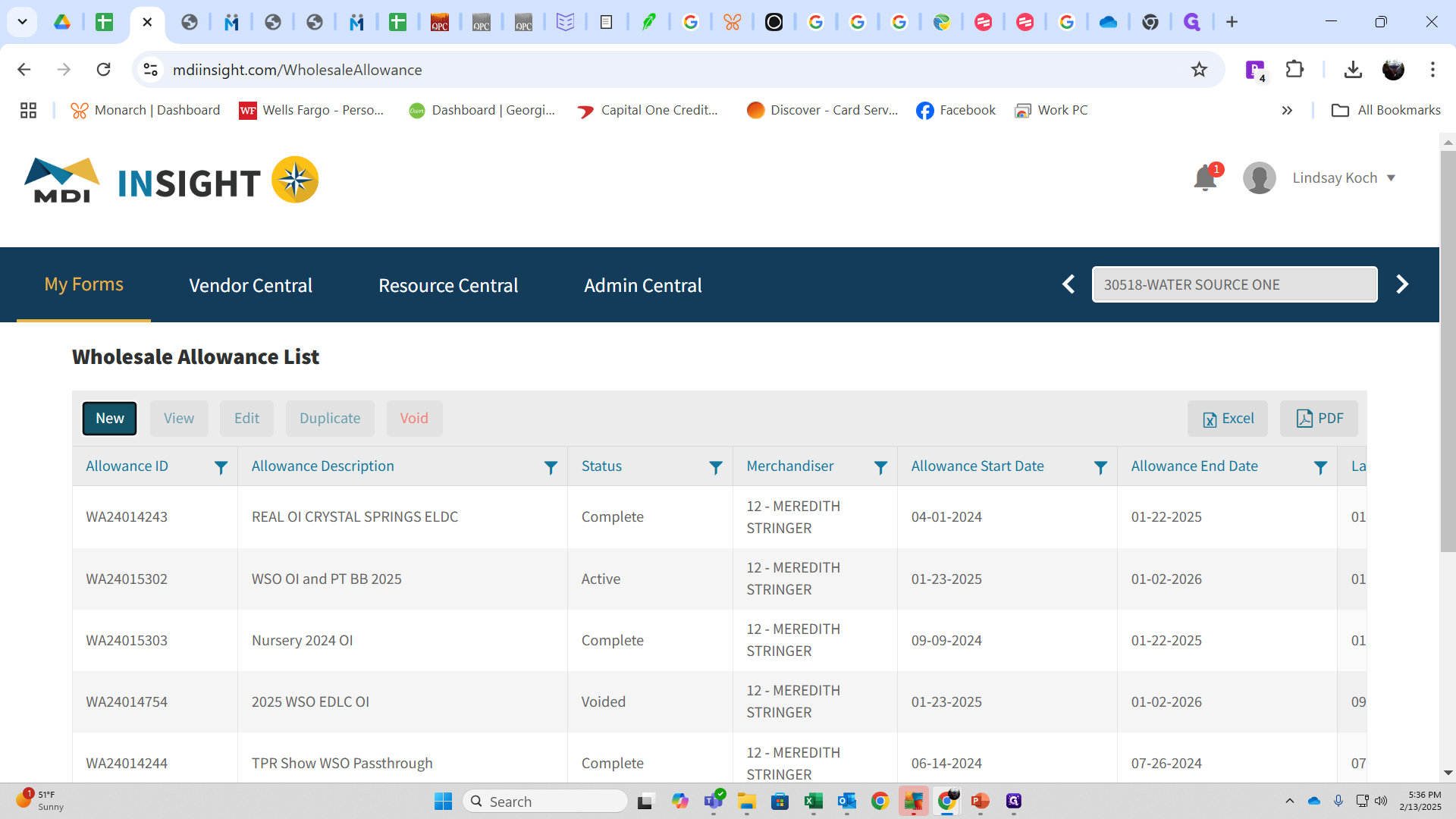The height and width of the screenshot is (819, 1456).
Task: Sort by the Merchandiser header
Action: pos(789,466)
